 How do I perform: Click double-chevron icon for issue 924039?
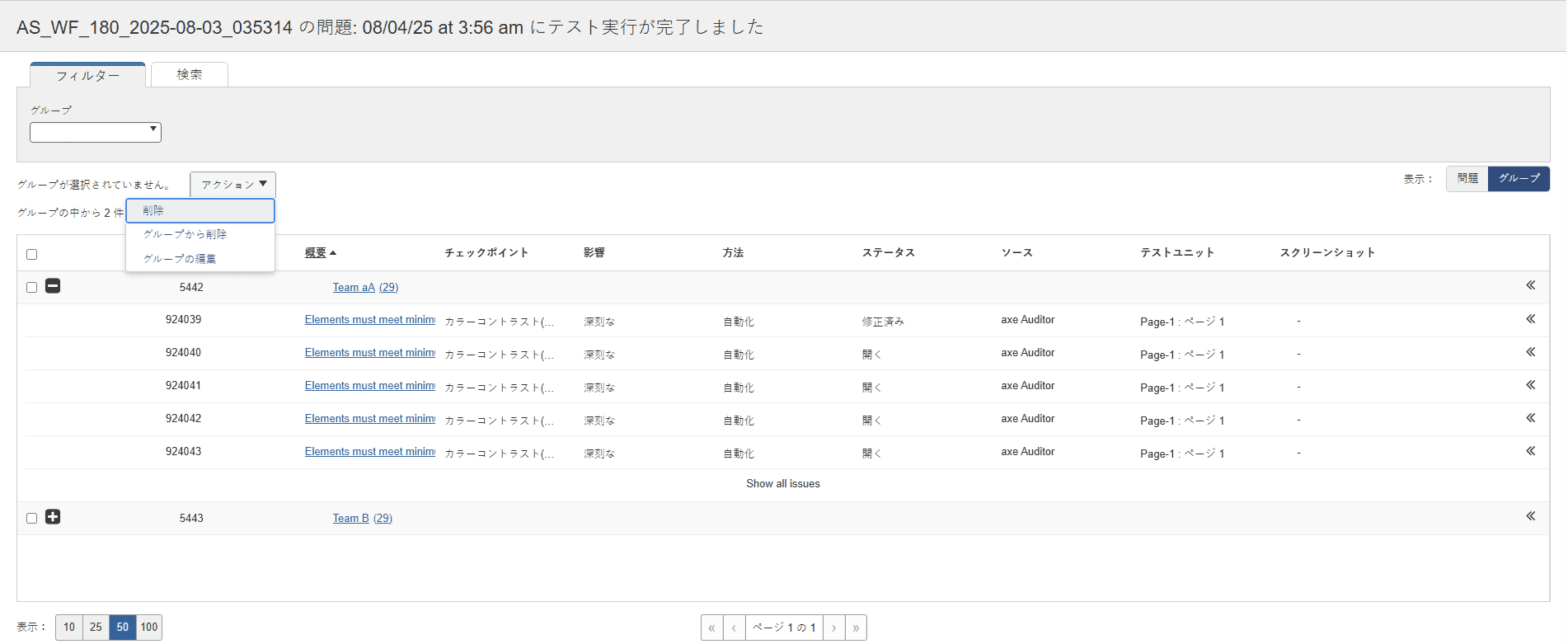point(1530,319)
